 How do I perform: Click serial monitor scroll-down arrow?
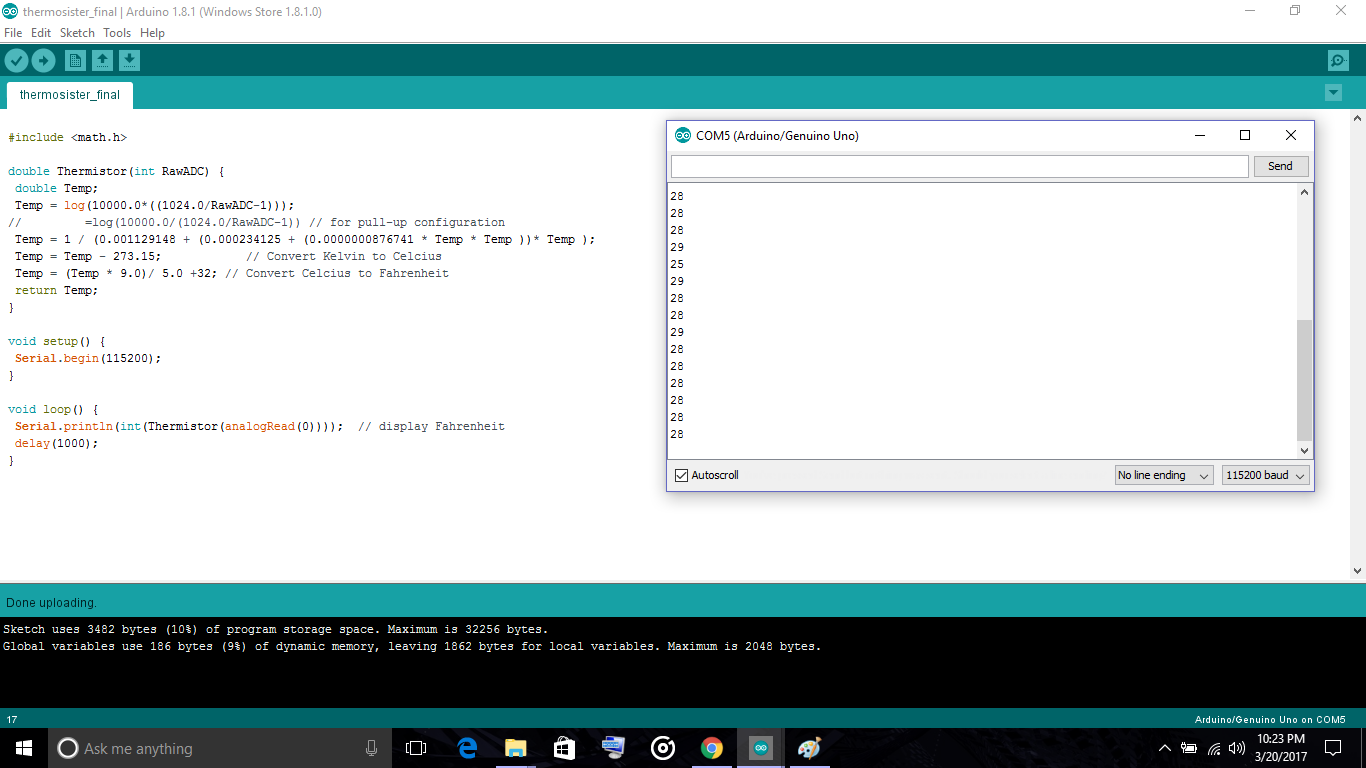click(x=1304, y=451)
